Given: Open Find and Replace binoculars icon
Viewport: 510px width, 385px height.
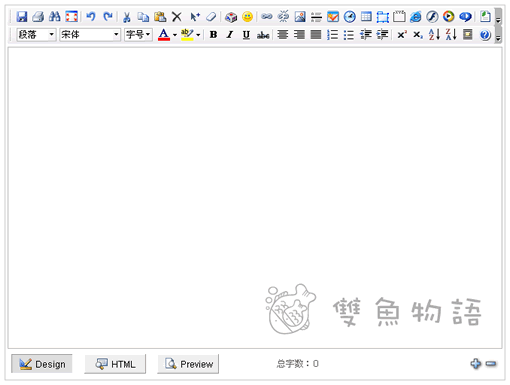Looking at the screenshot, I should (x=55, y=16).
